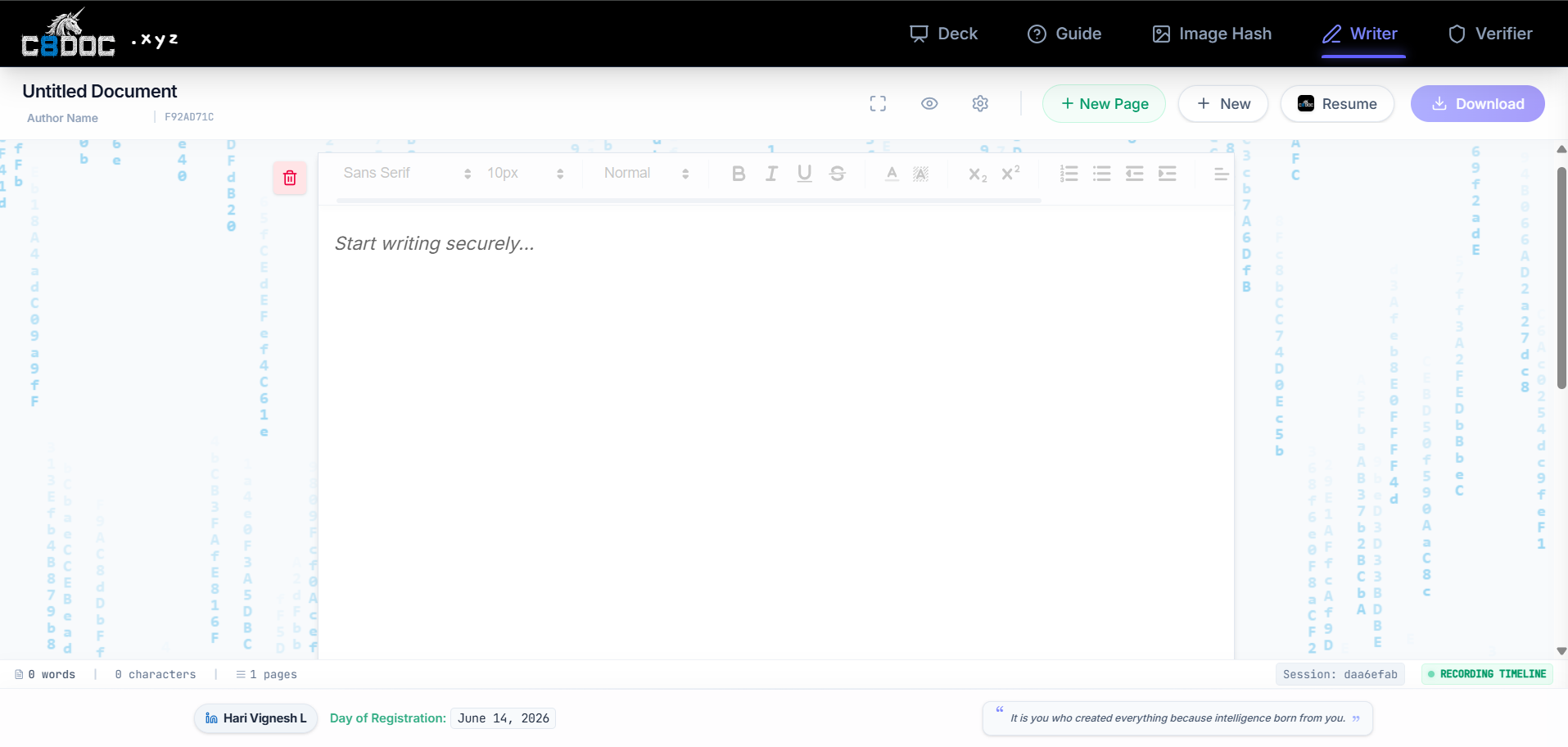The image size is (1568, 747).
Task: Click the Day of Registration label
Action: (x=387, y=718)
